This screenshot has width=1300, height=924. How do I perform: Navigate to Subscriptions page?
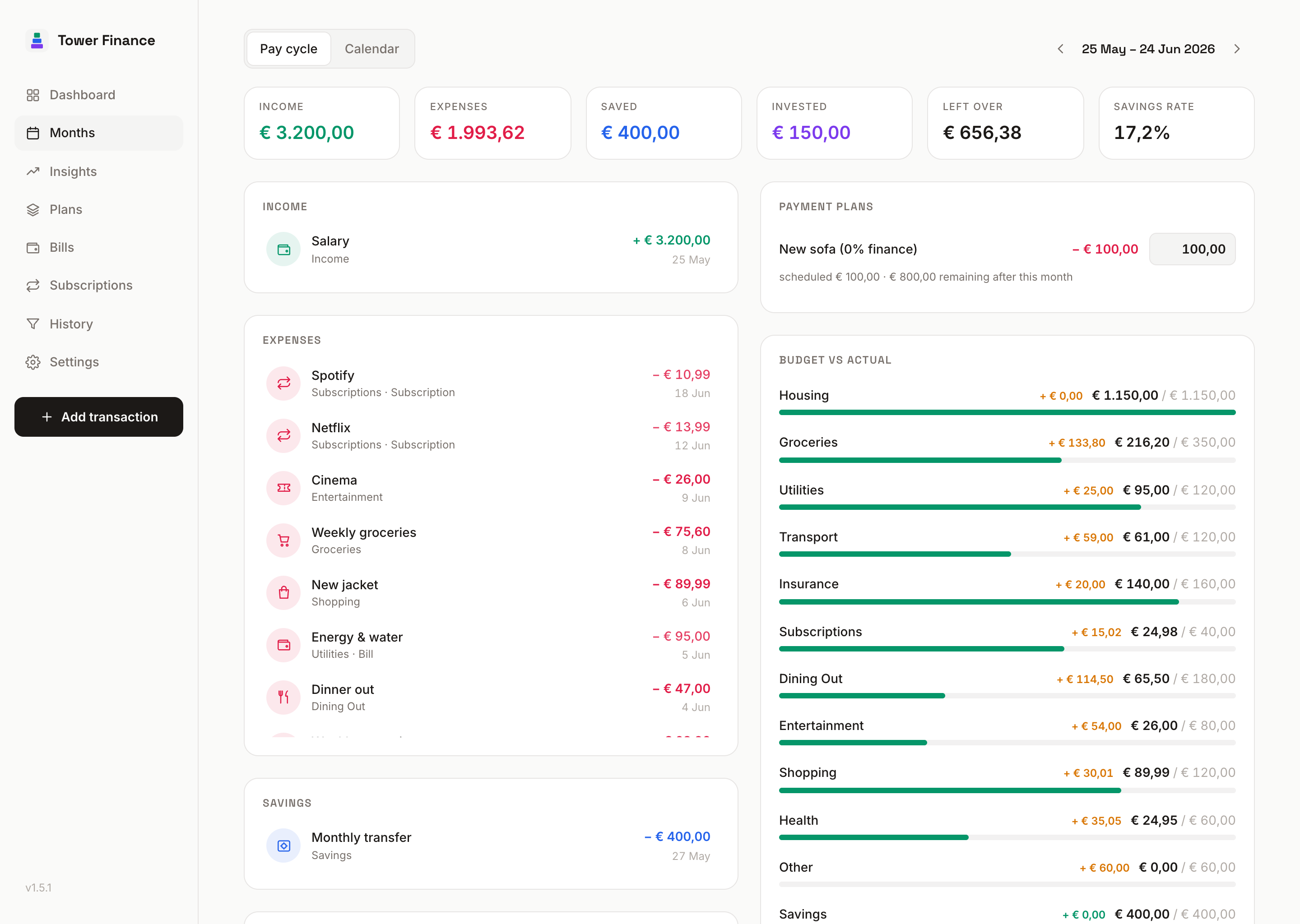coord(98,285)
